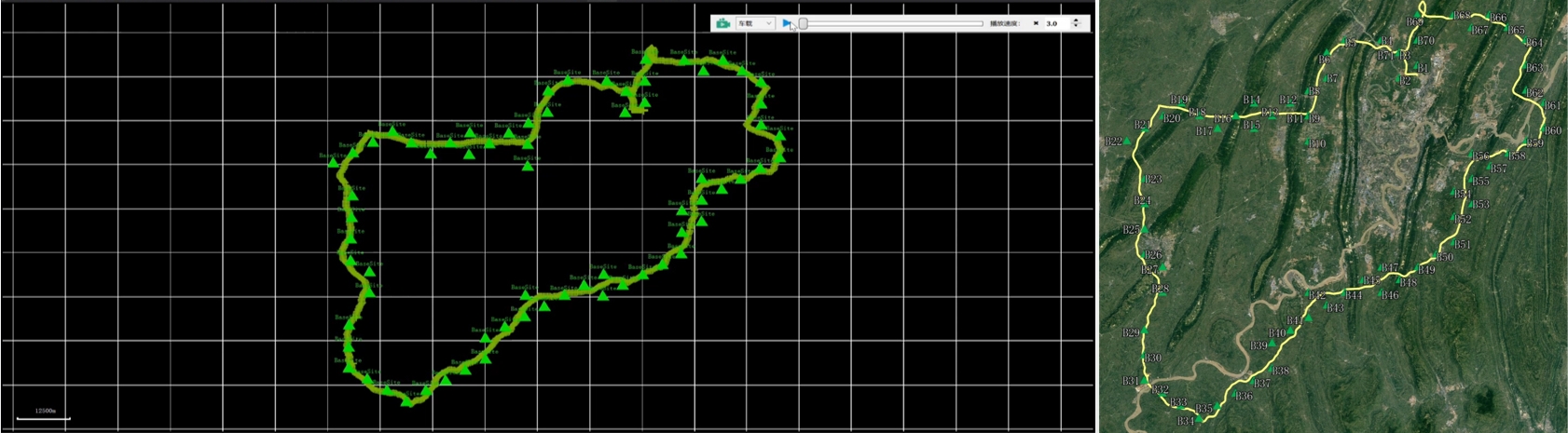The height and width of the screenshot is (433, 1568).
Task: Select the B36 triangle marker on satellite map
Action: pyautogui.click(x=1234, y=393)
